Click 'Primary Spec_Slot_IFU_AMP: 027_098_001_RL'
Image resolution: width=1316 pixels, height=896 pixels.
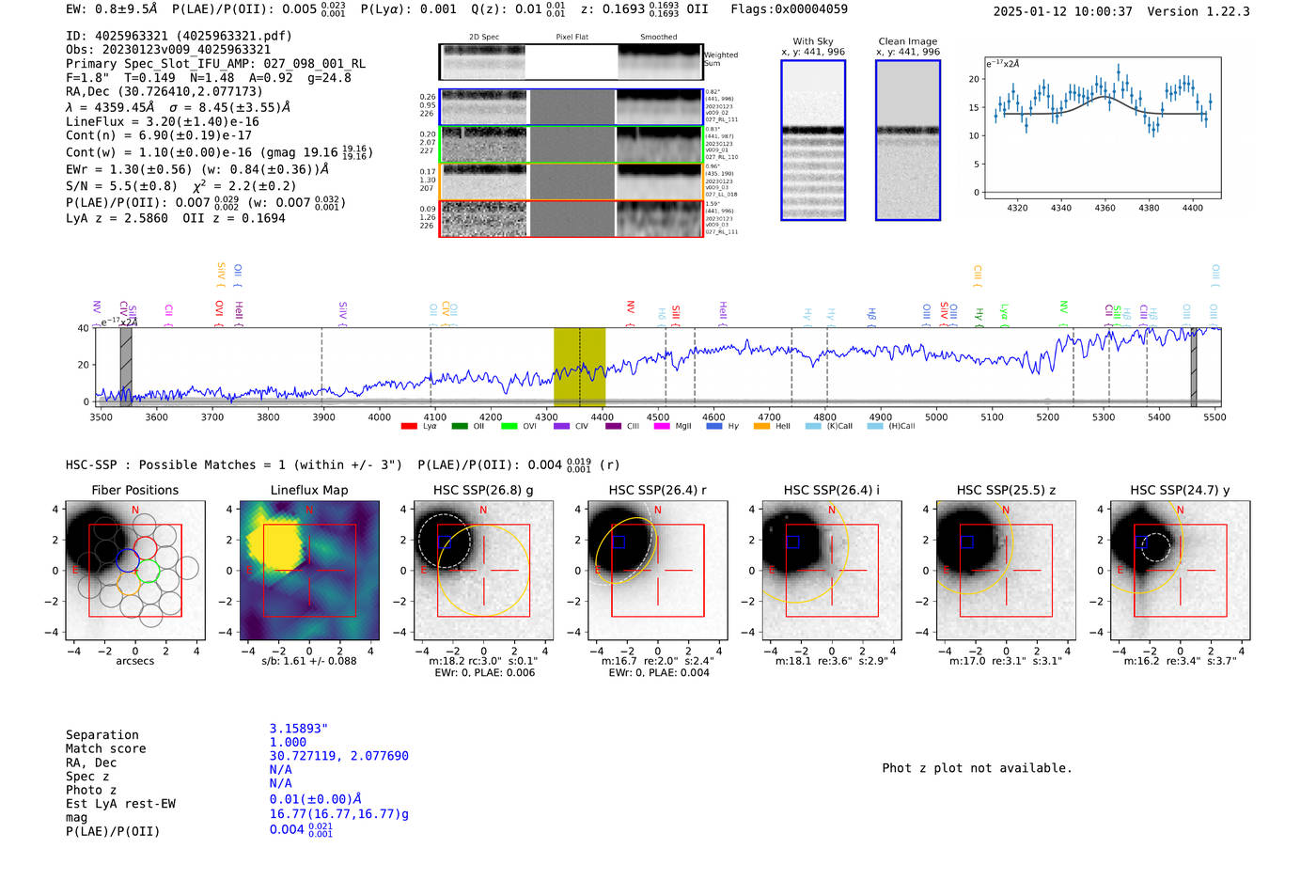tap(215, 64)
